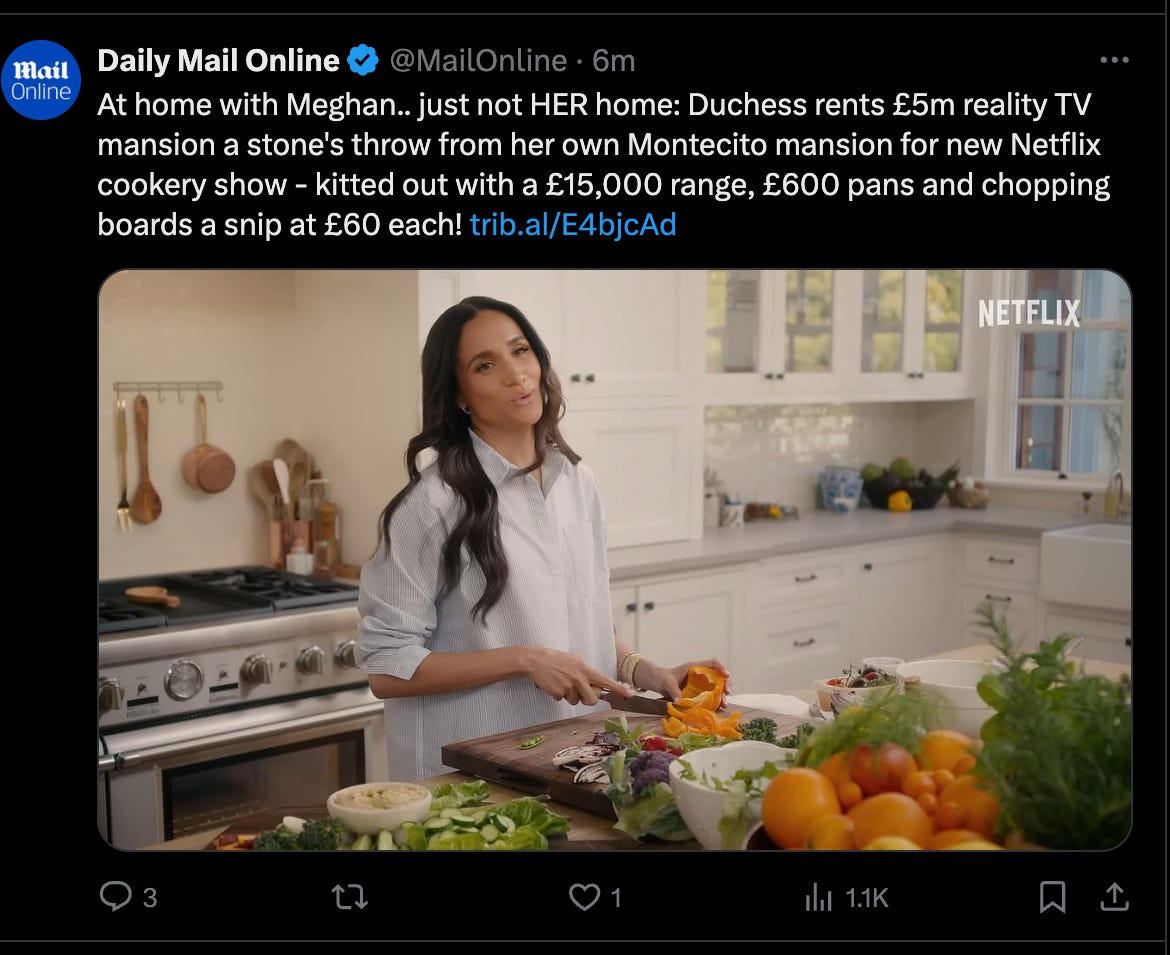The width and height of the screenshot is (1170, 955).
Task: Click the 1.1K views count
Action: pos(867,898)
